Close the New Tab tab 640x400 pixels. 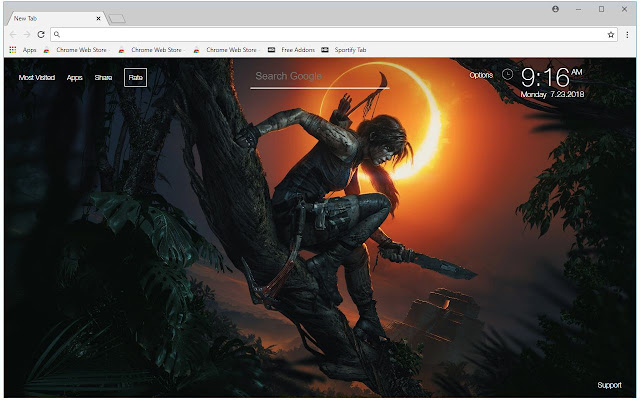pos(98,18)
